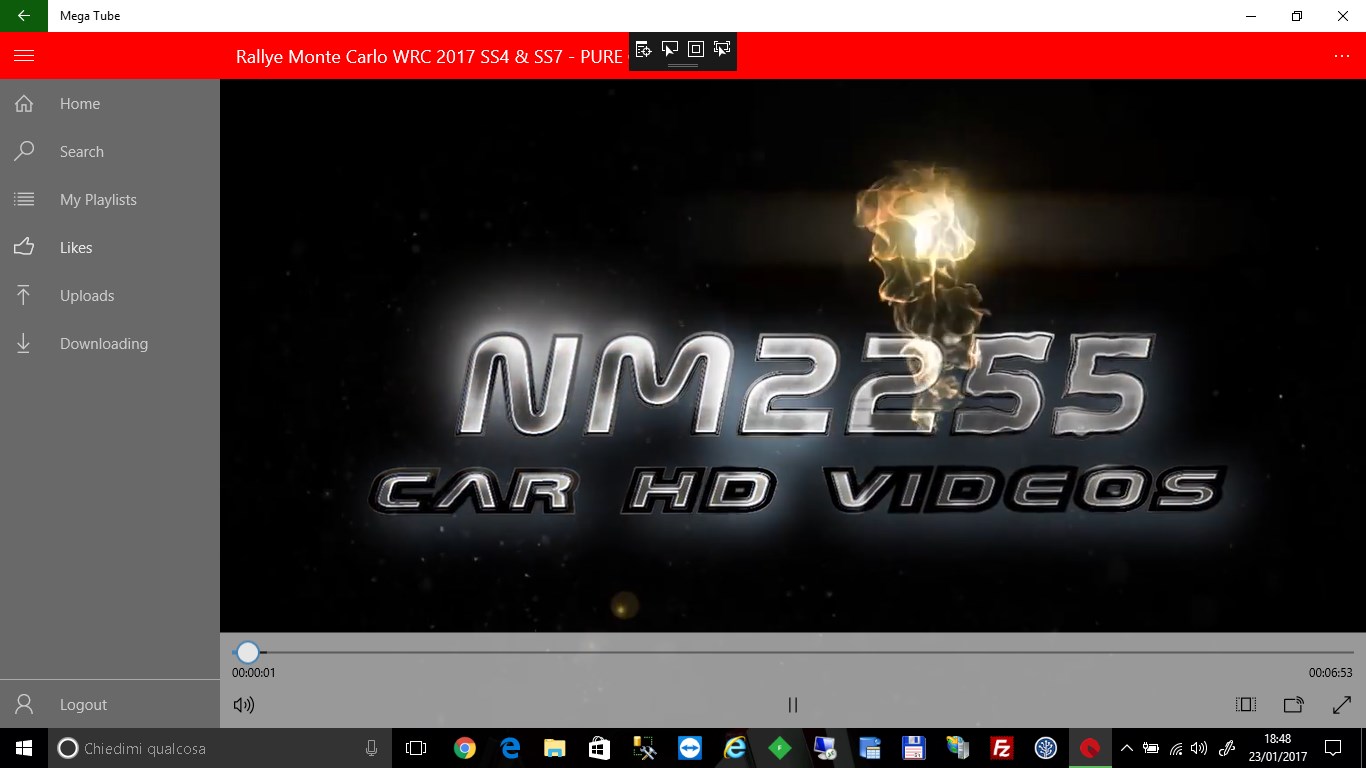This screenshot has width=1366, height=768.
Task: Click the video intro frame
Action: pyautogui.click(x=793, y=356)
